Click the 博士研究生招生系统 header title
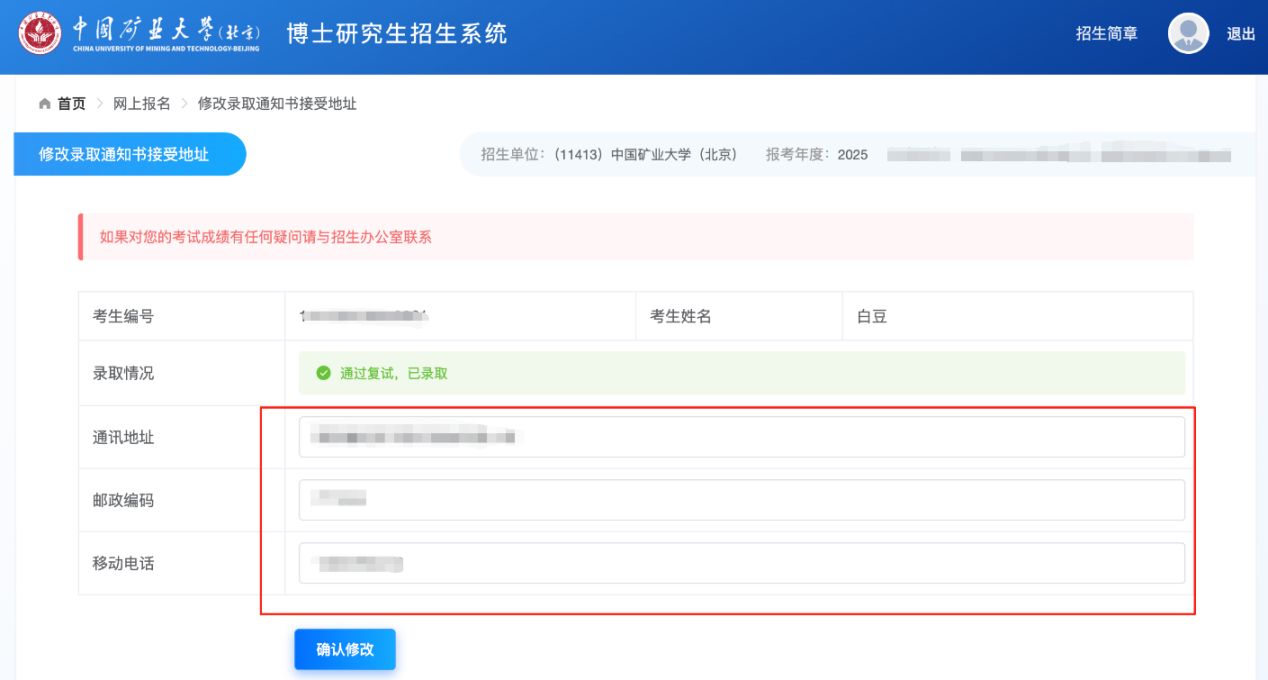Screen dimensions: 1268x680 [x=397, y=33]
